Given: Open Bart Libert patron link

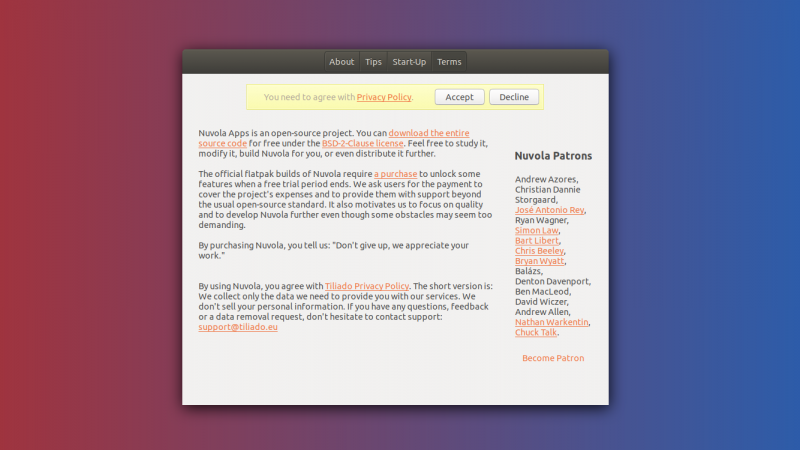Looking at the screenshot, I should [x=537, y=240].
